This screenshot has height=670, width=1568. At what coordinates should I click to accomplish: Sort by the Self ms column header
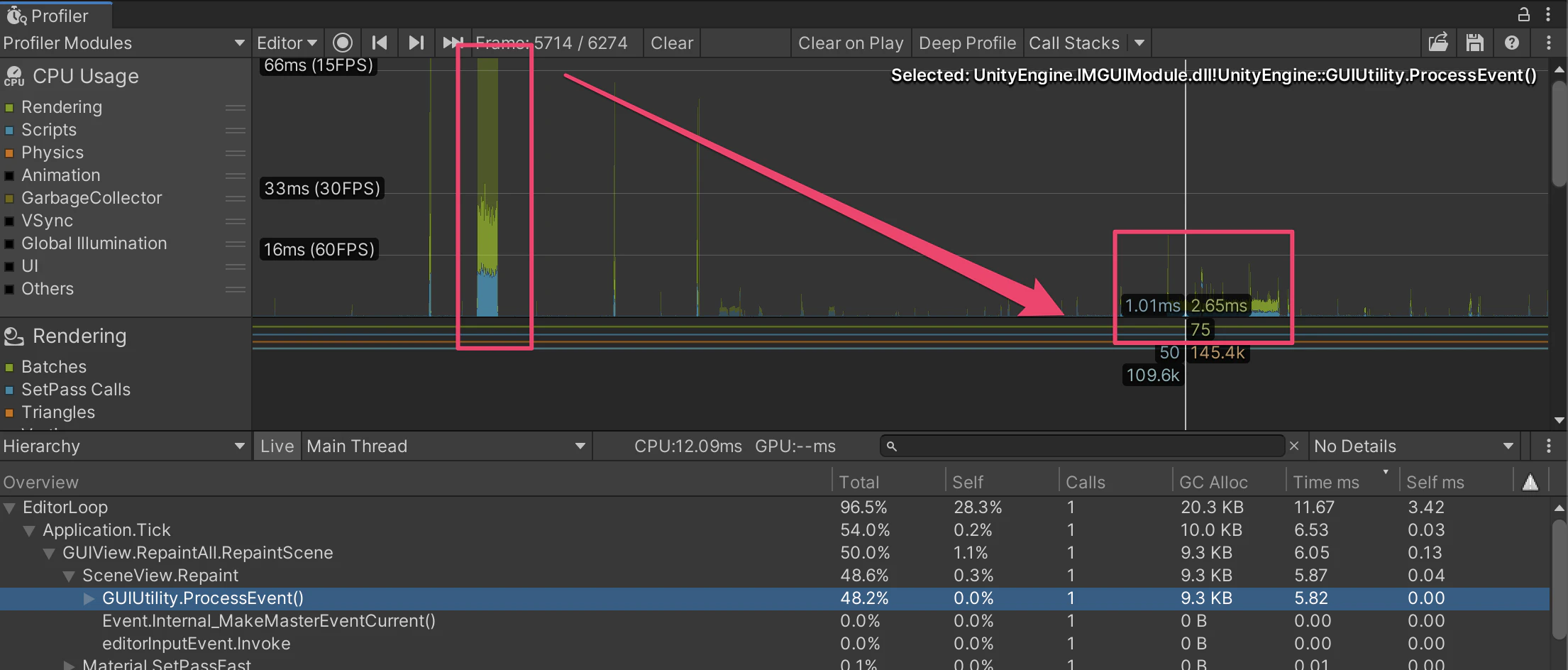[1456, 483]
